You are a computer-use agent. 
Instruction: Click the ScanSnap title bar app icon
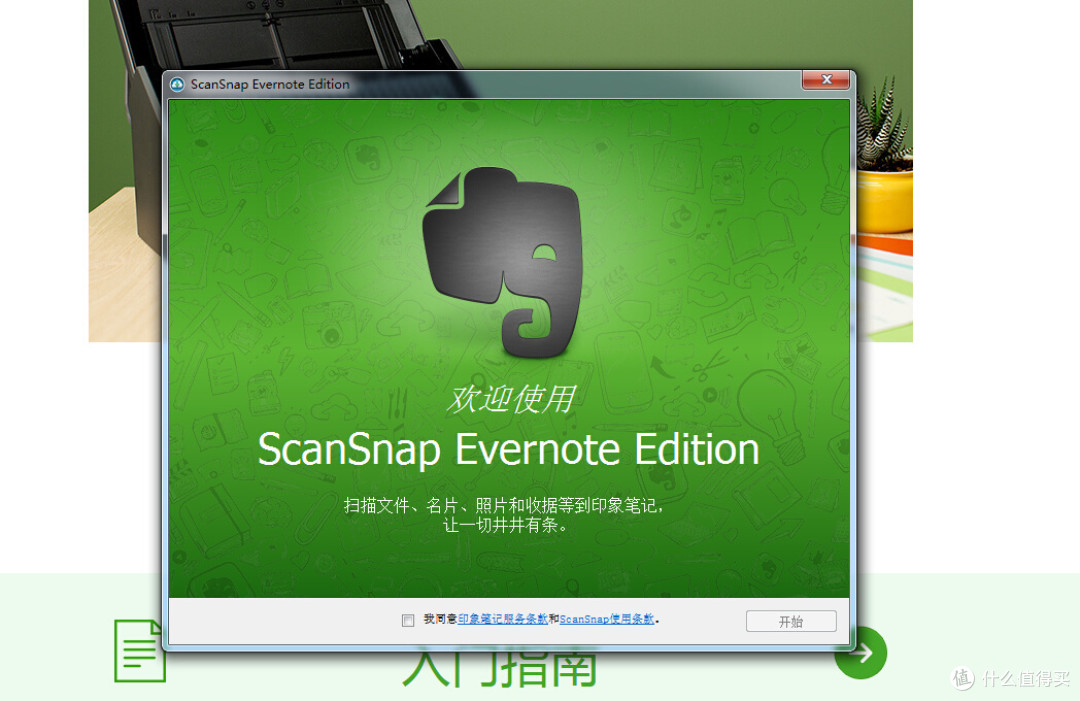tap(177, 84)
